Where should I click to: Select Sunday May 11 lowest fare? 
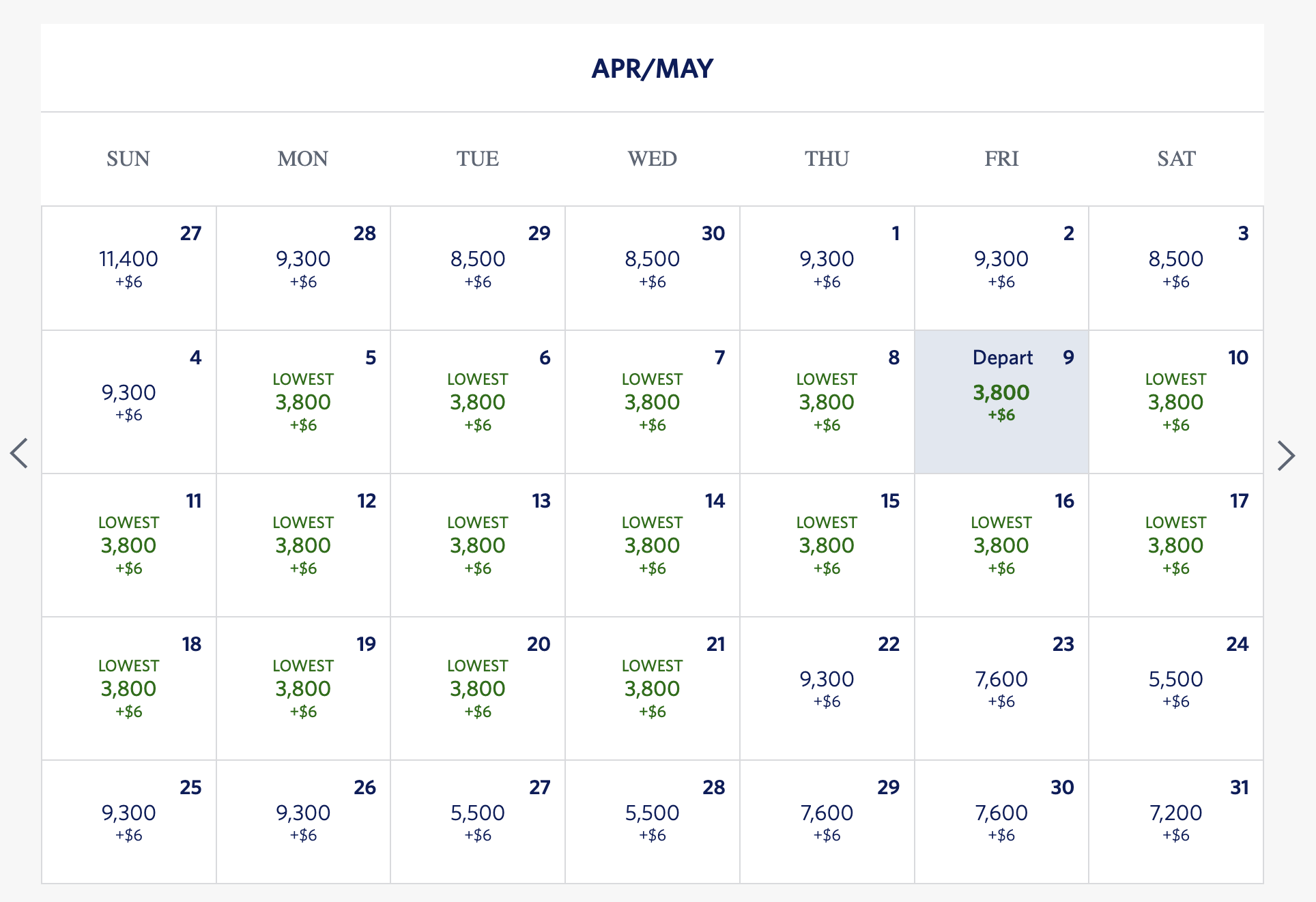(128, 545)
